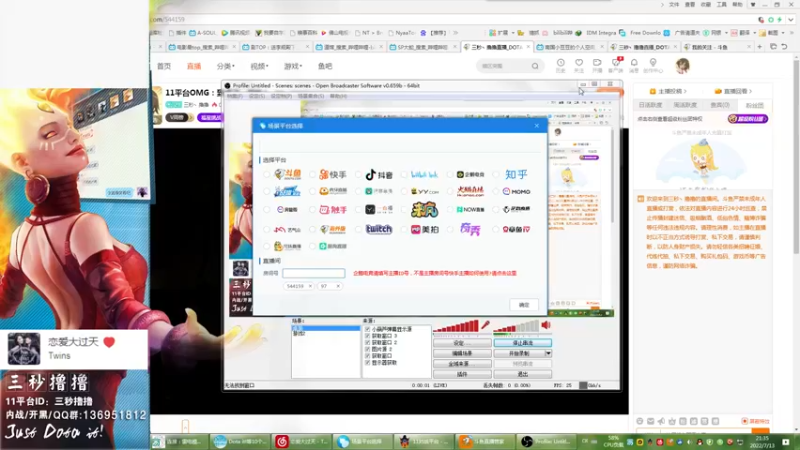Adjust the OBS desktop volume bar
This screenshot has height=450, width=800.
[x=516, y=326]
